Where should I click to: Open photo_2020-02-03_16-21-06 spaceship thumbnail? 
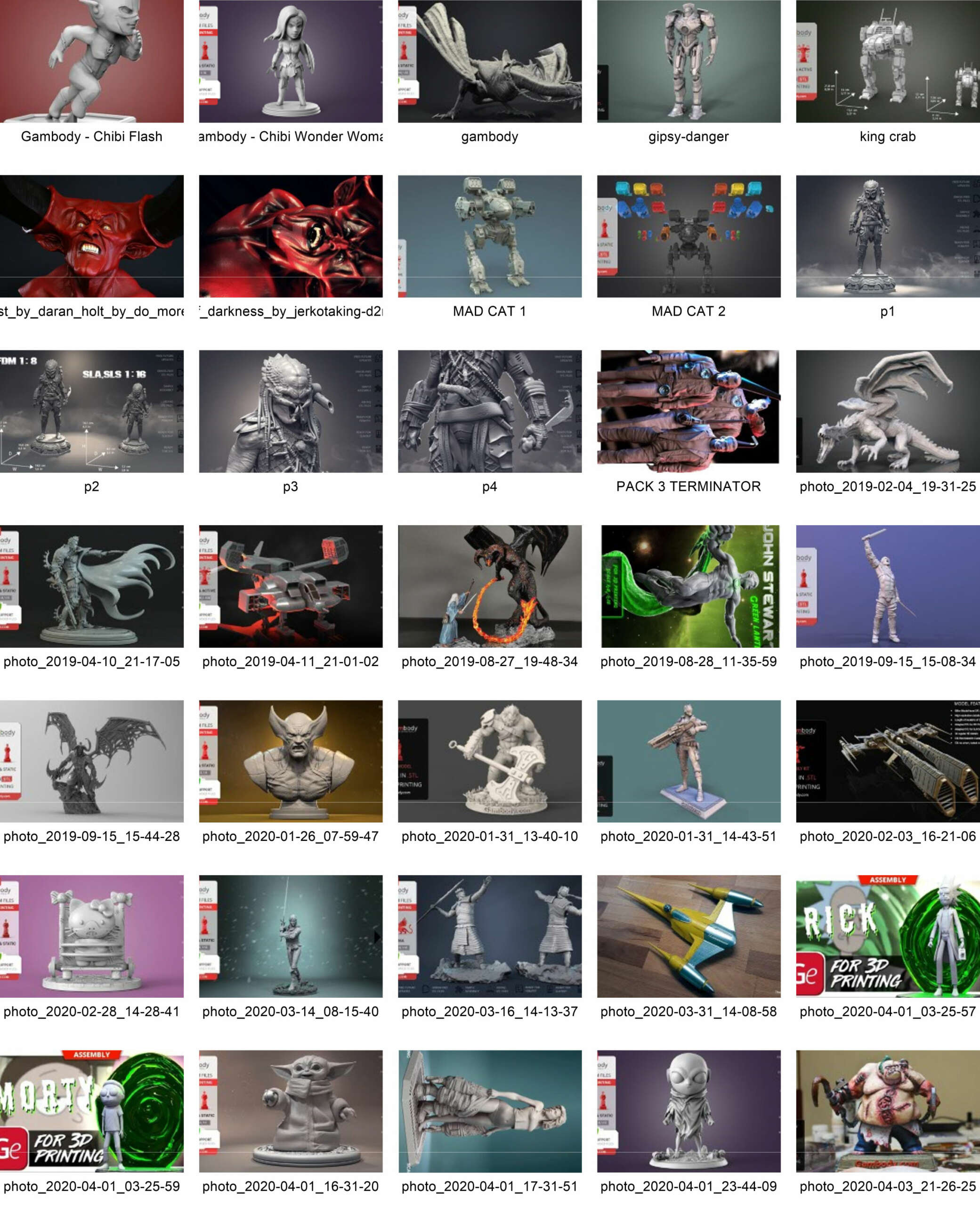pos(888,761)
